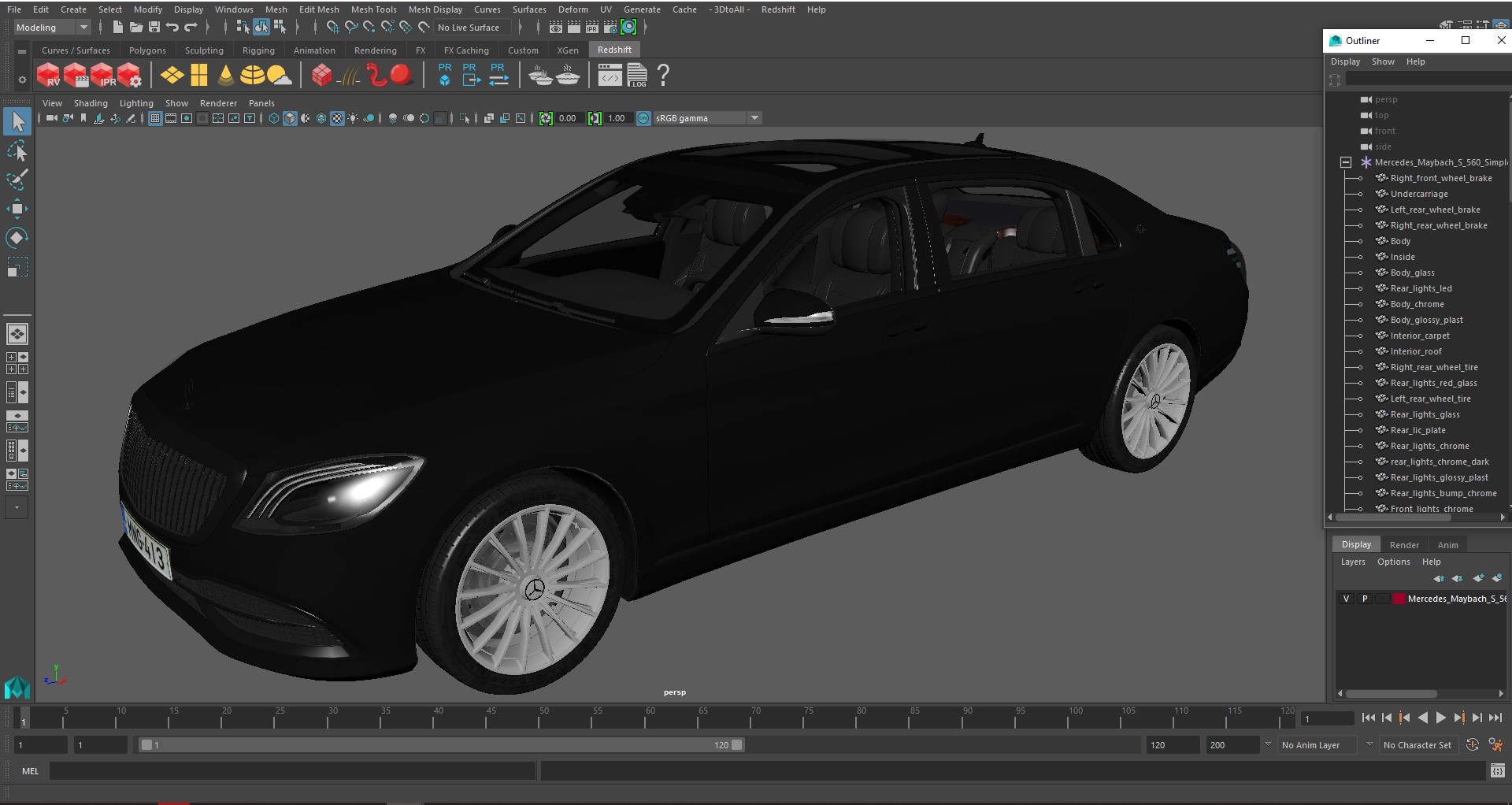The image size is (1512, 805).
Task: Open Redshift render settings shelf icon
Action: [129, 76]
